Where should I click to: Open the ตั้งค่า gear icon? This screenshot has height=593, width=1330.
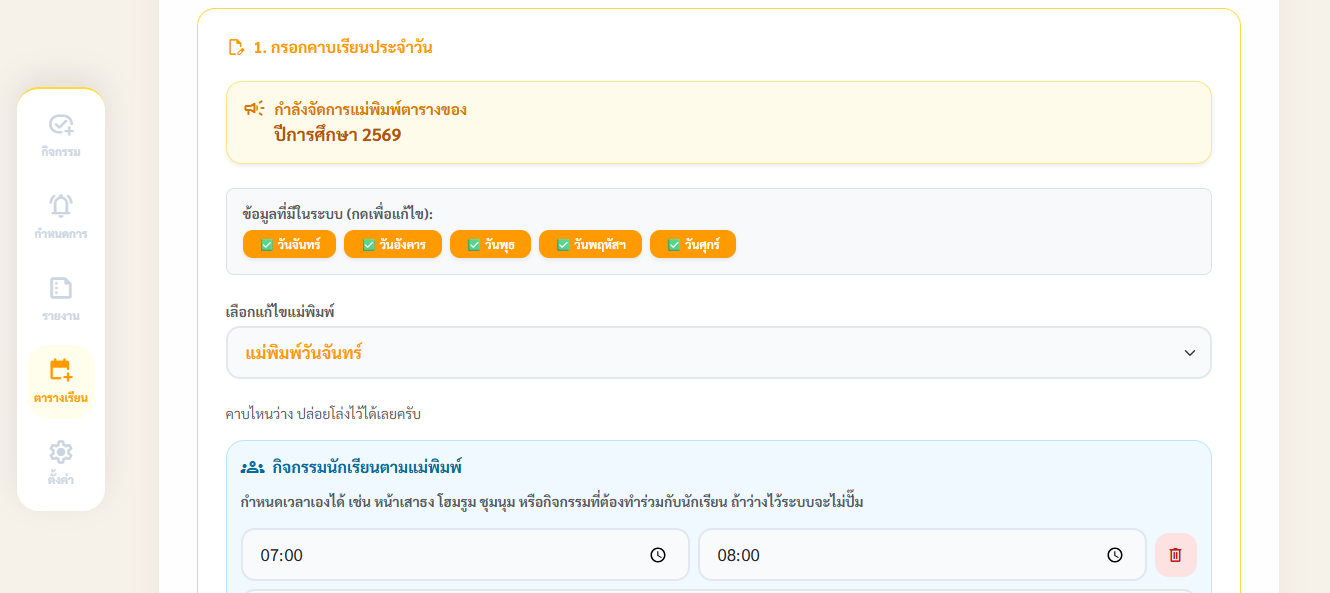pyautogui.click(x=61, y=451)
